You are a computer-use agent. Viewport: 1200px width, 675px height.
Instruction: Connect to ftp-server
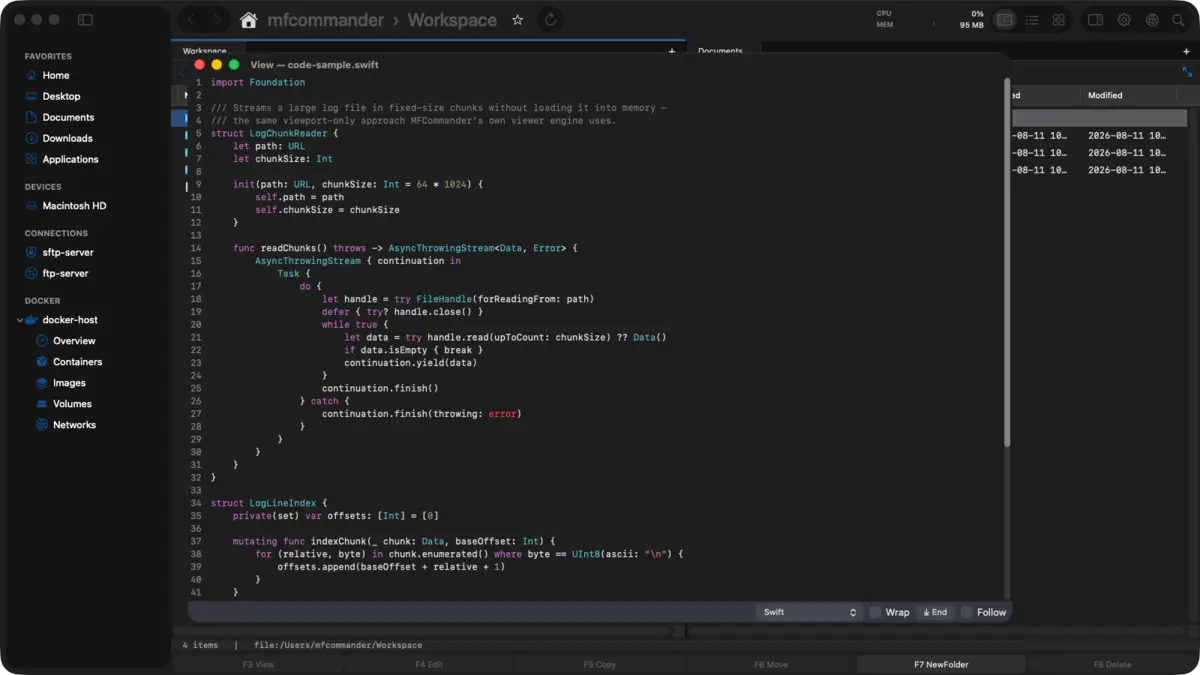65,273
